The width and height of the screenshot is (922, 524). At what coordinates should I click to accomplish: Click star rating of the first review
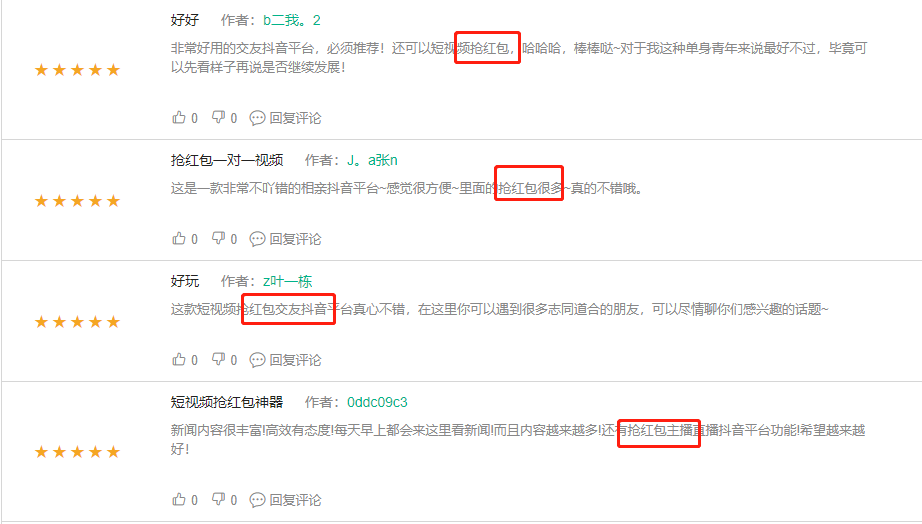(x=77, y=70)
